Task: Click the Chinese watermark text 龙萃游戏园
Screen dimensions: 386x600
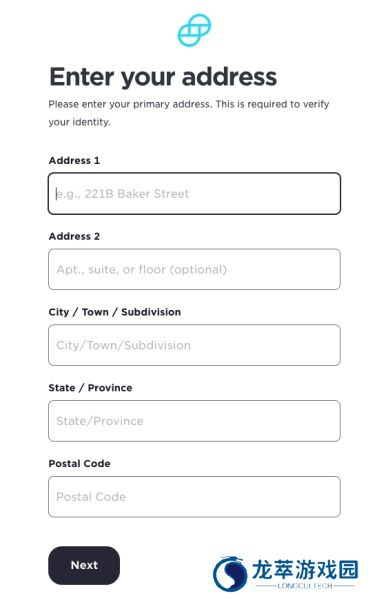Action: (x=305, y=570)
